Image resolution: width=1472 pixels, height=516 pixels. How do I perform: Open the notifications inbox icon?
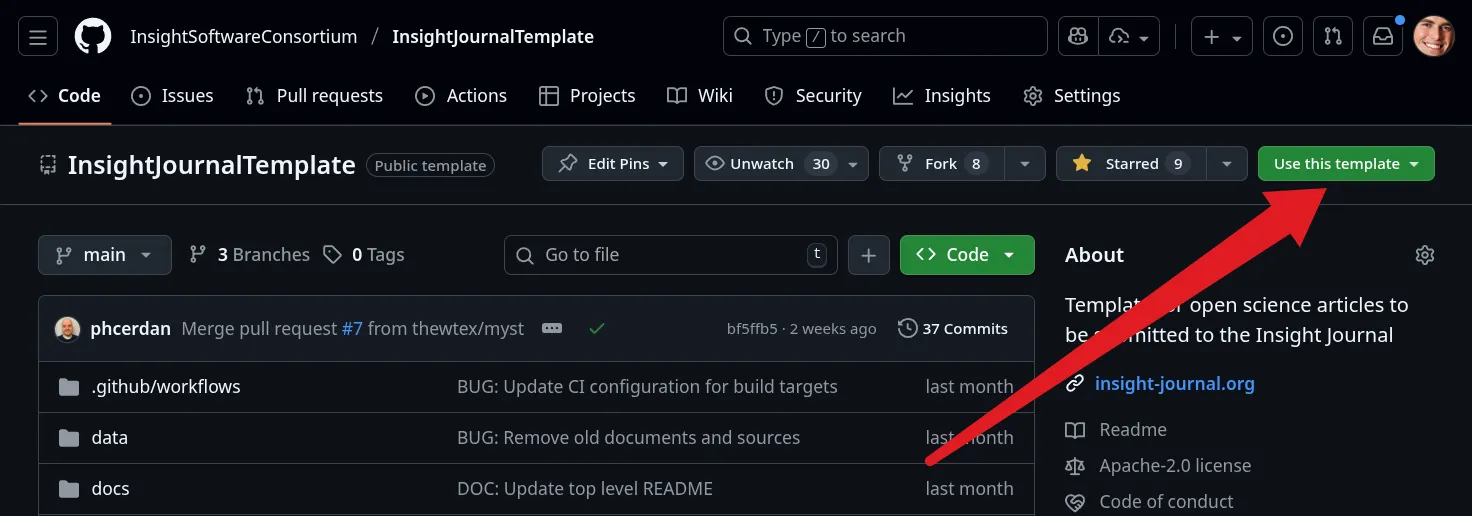pos(1382,37)
